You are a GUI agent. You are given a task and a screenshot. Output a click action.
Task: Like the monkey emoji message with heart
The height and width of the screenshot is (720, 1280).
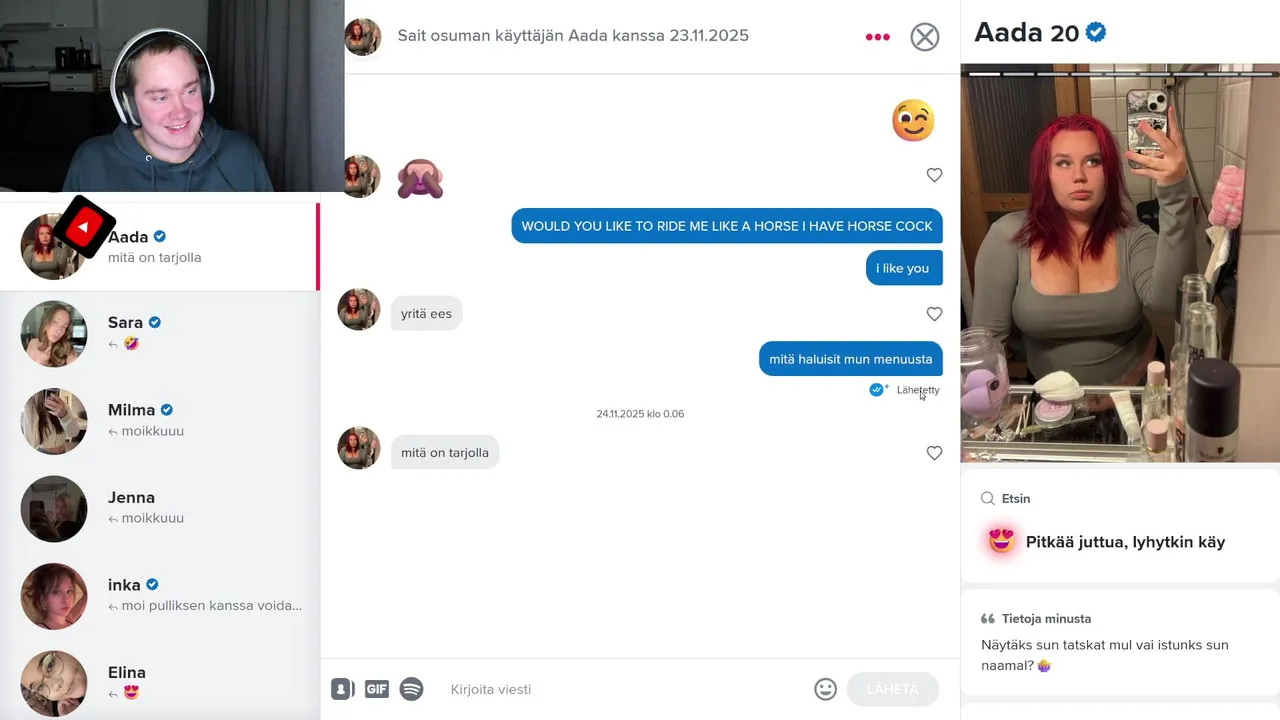tap(934, 175)
